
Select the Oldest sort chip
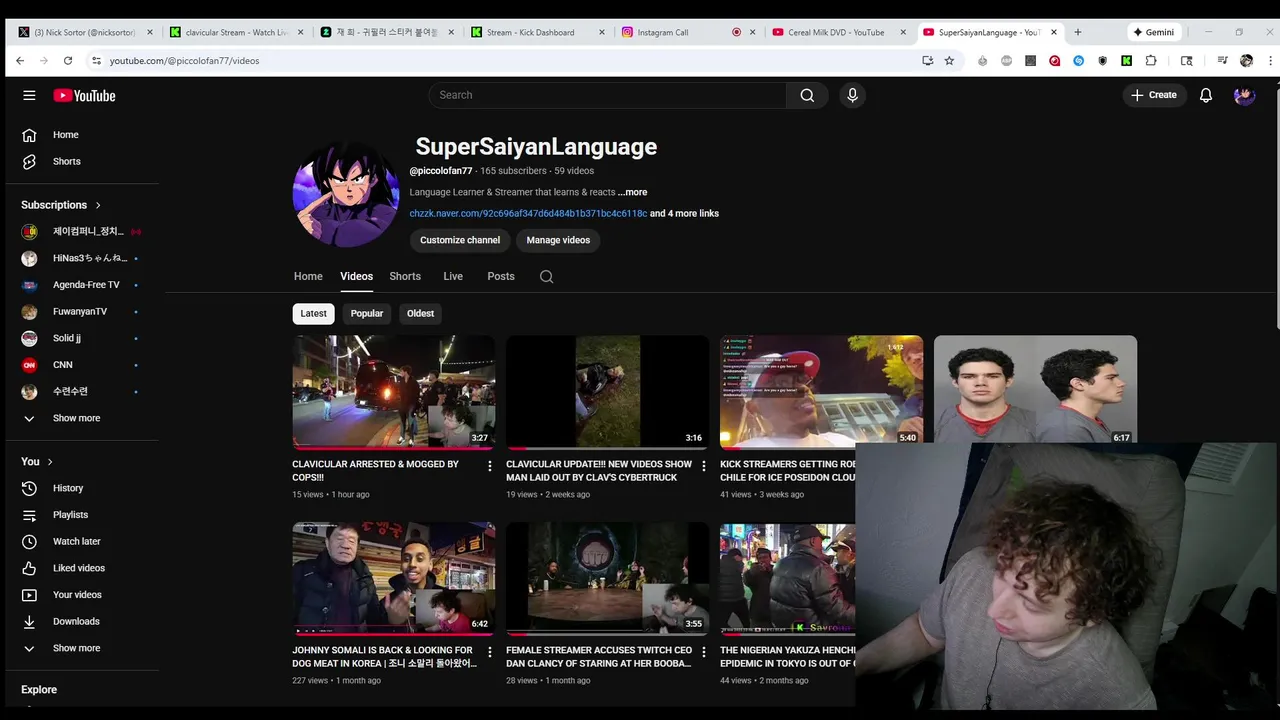[420, 314]
